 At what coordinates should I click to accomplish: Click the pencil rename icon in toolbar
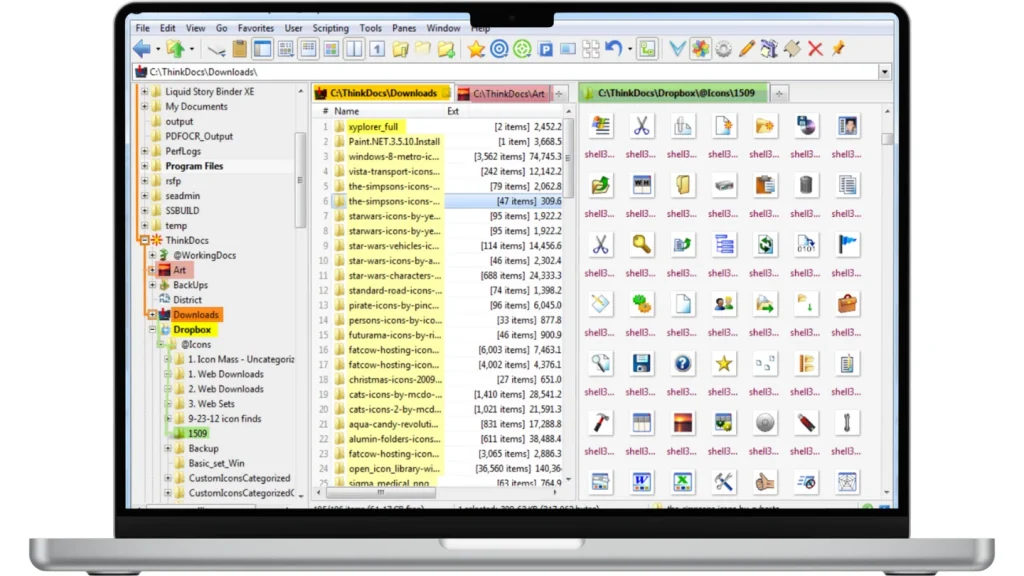tap(746, 49)
